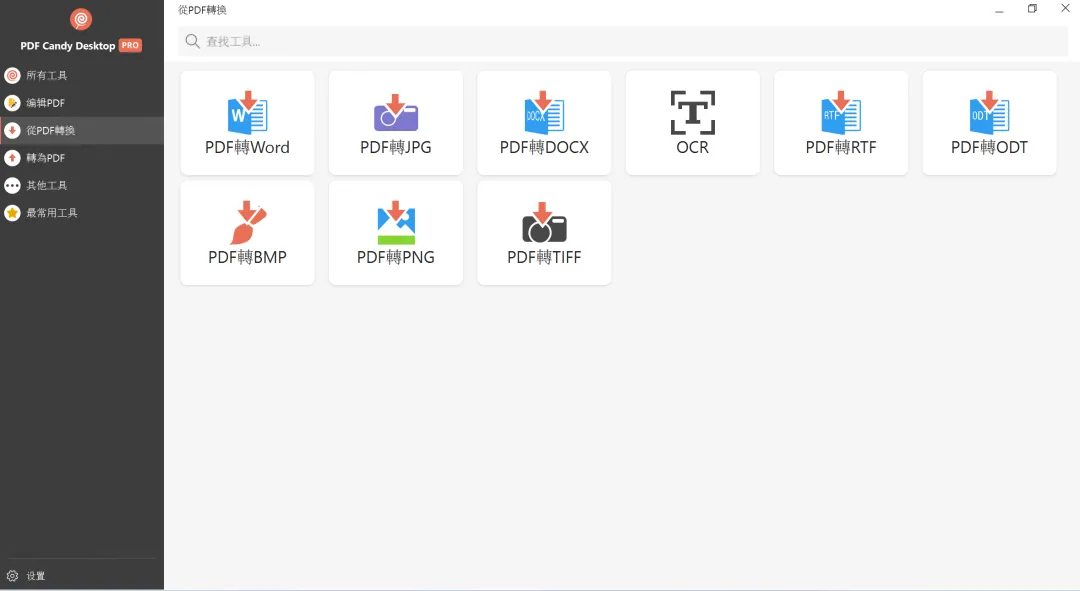Click the PDF轉ODT label
Image resolution: width=1080 pixels, height=591 pixels.
(x=989, y=147)
